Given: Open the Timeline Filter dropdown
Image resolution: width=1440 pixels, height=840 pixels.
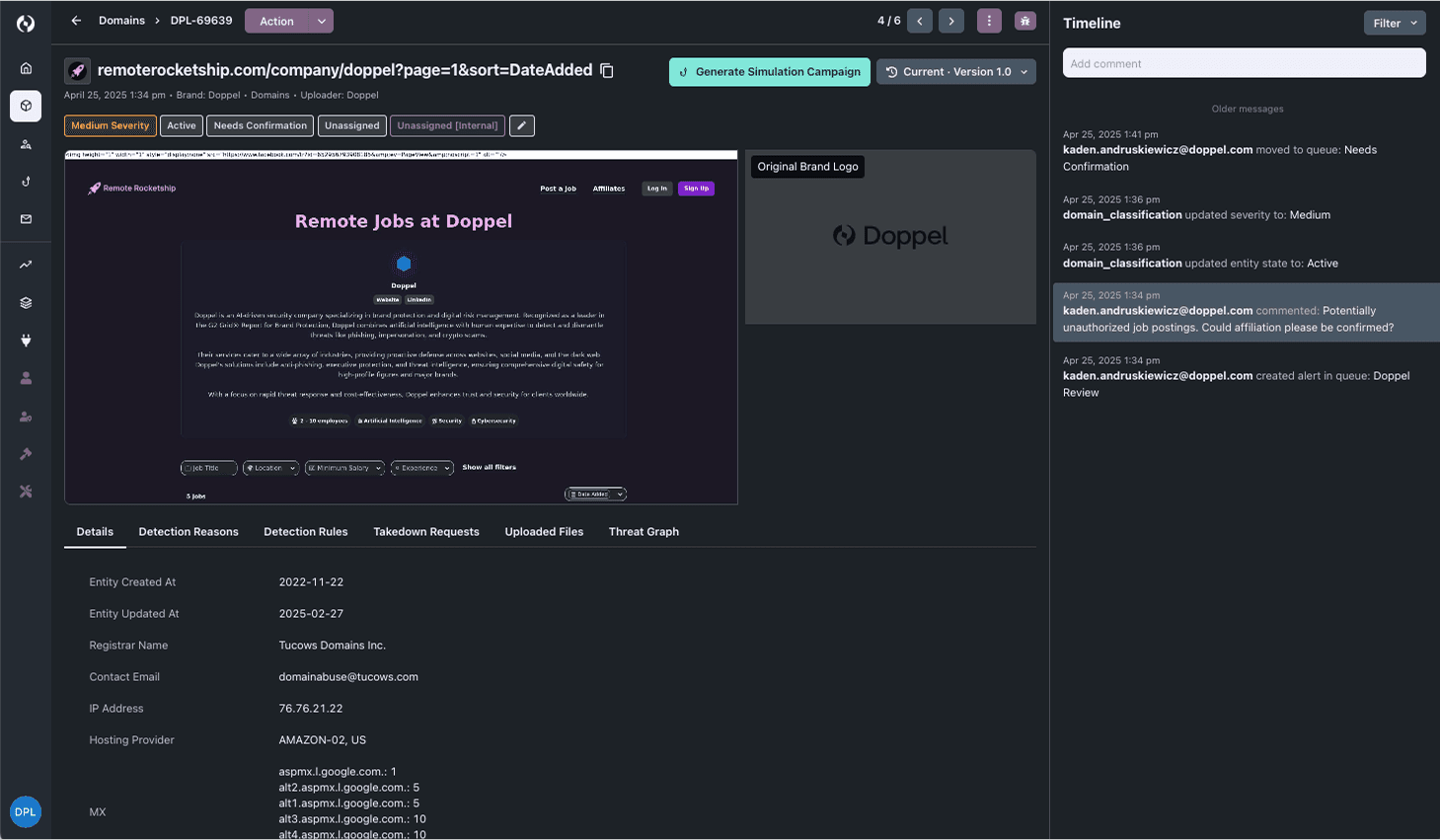Looking at the screenshot, I should (1394, 23).
